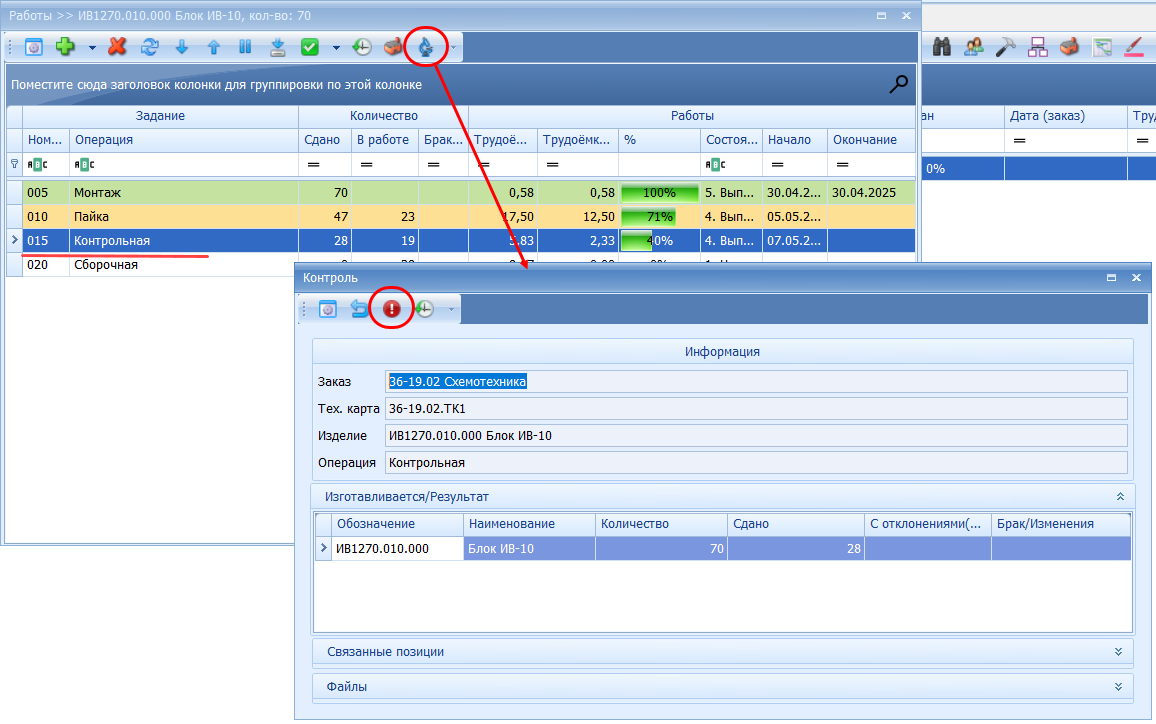Viewport: 1156px width, 724px height.
Task: Click the Тех. карта field 36-19.02.ТК1
Action: click(756, 409)
